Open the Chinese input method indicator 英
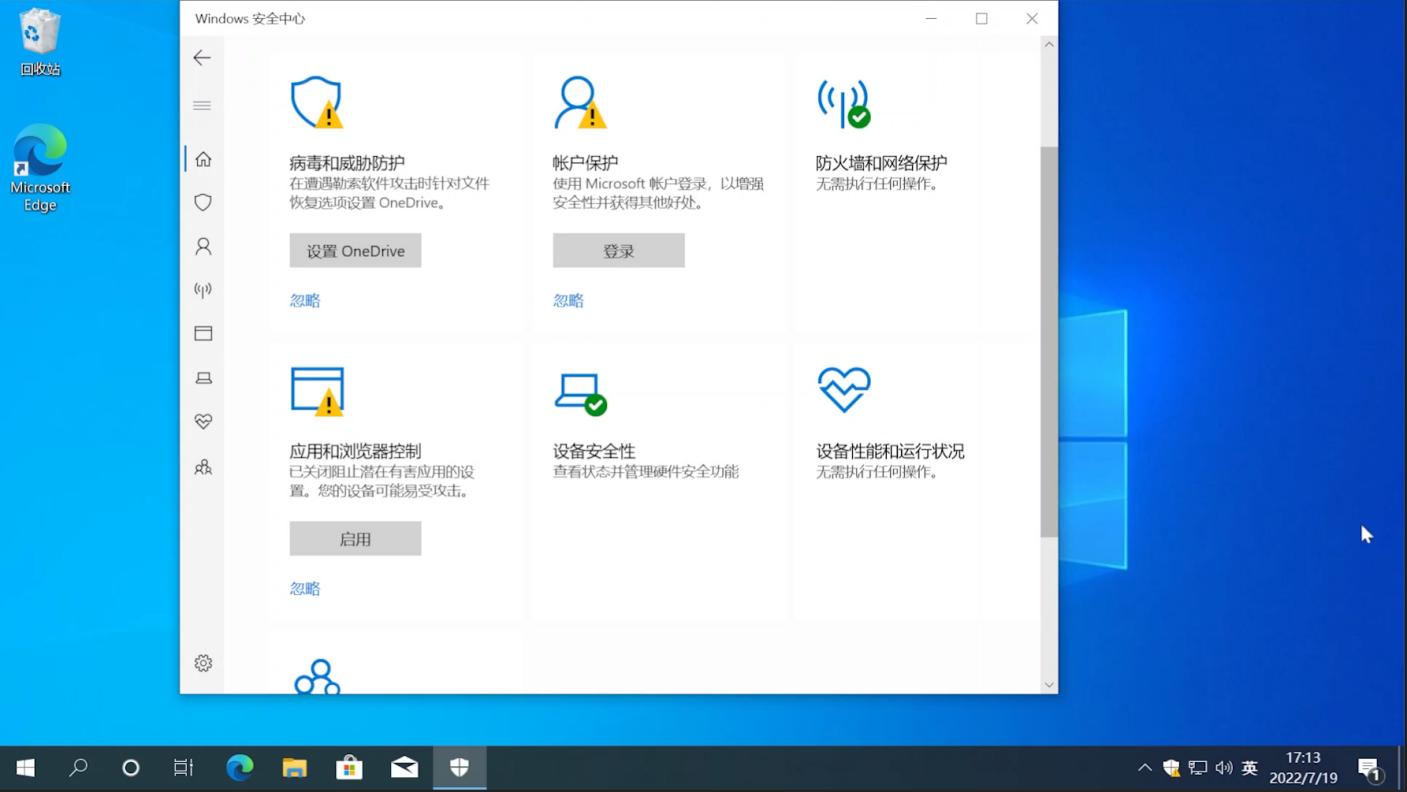The image size is (1407, 792). (x=1249, y=768)
